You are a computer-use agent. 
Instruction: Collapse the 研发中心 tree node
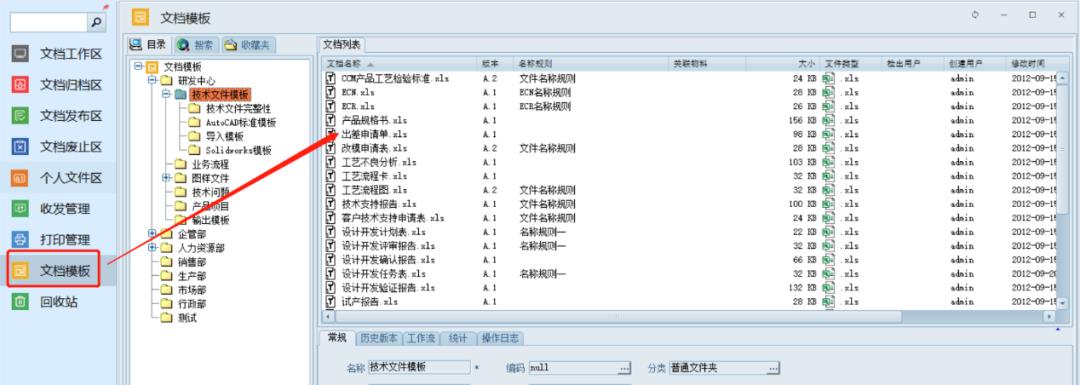[152, 81]
